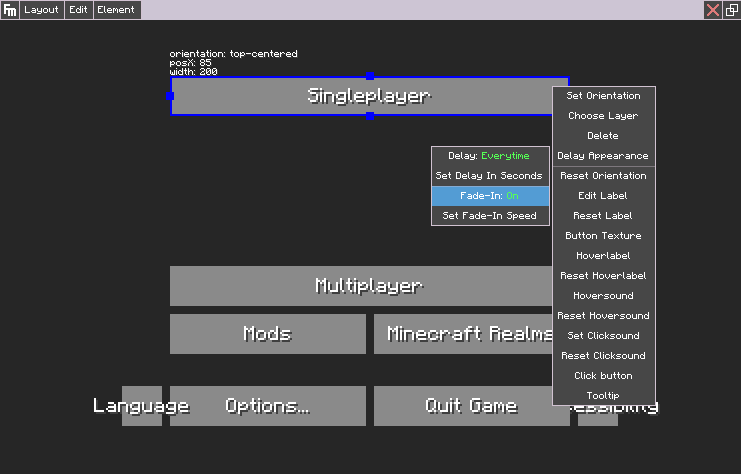Choose Reset Hoversound
Screen dimensions: 741x474
coord(603,316)
